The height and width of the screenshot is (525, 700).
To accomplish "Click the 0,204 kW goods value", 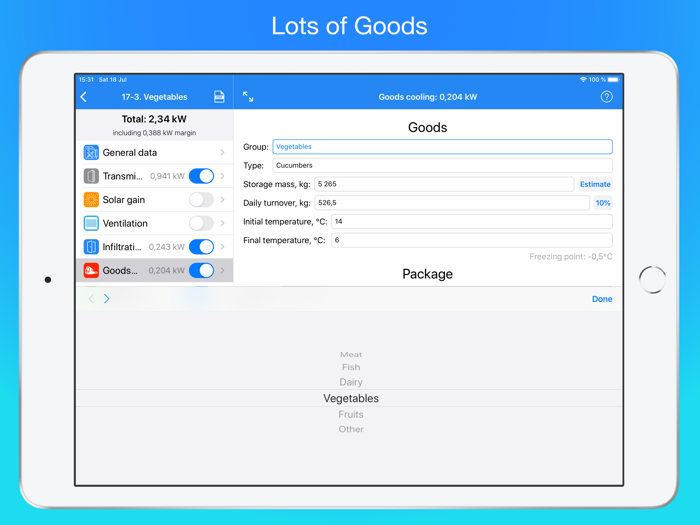I will (167, 271).
